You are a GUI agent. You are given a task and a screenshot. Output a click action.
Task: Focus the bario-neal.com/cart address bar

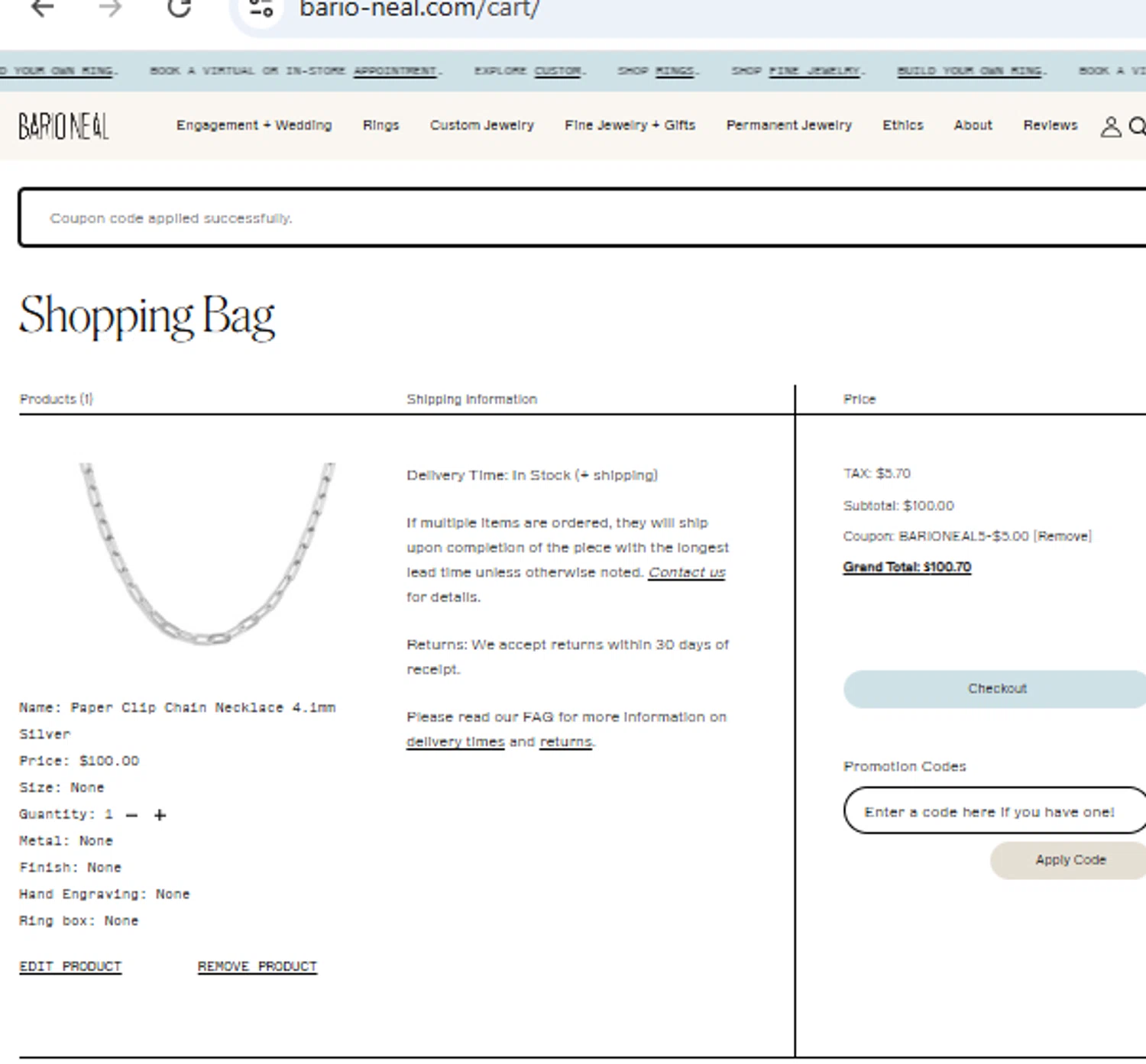click(688, 10)
